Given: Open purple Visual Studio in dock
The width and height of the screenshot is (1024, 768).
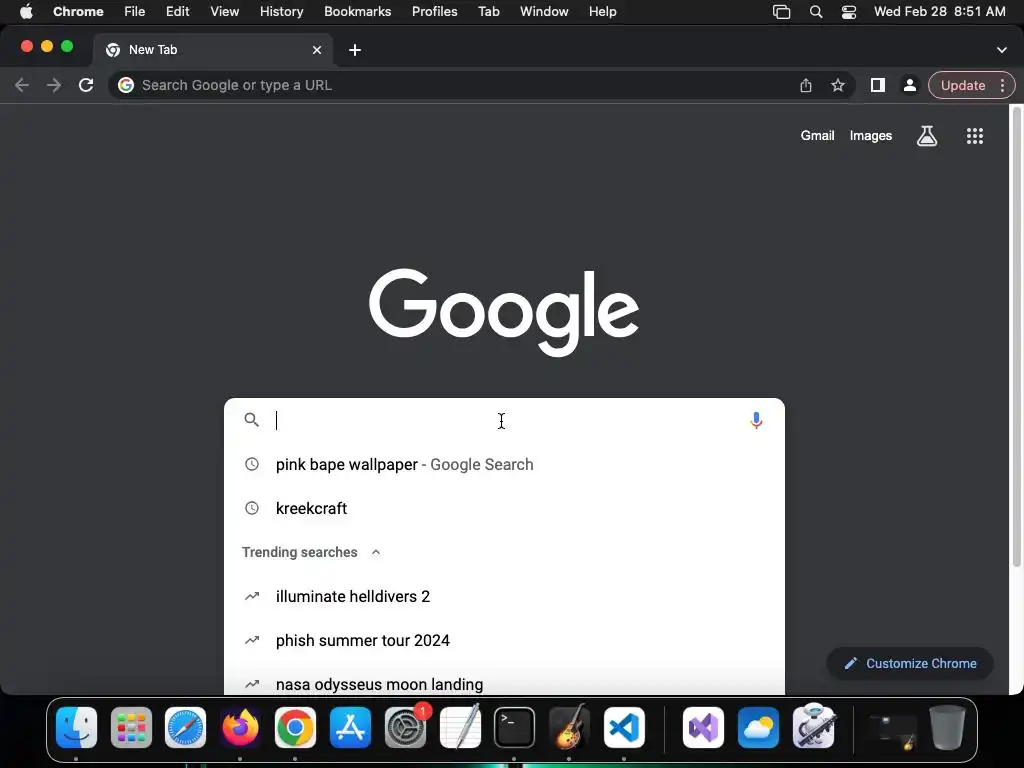Looking at the screenshot, I should tap(703, 728).
